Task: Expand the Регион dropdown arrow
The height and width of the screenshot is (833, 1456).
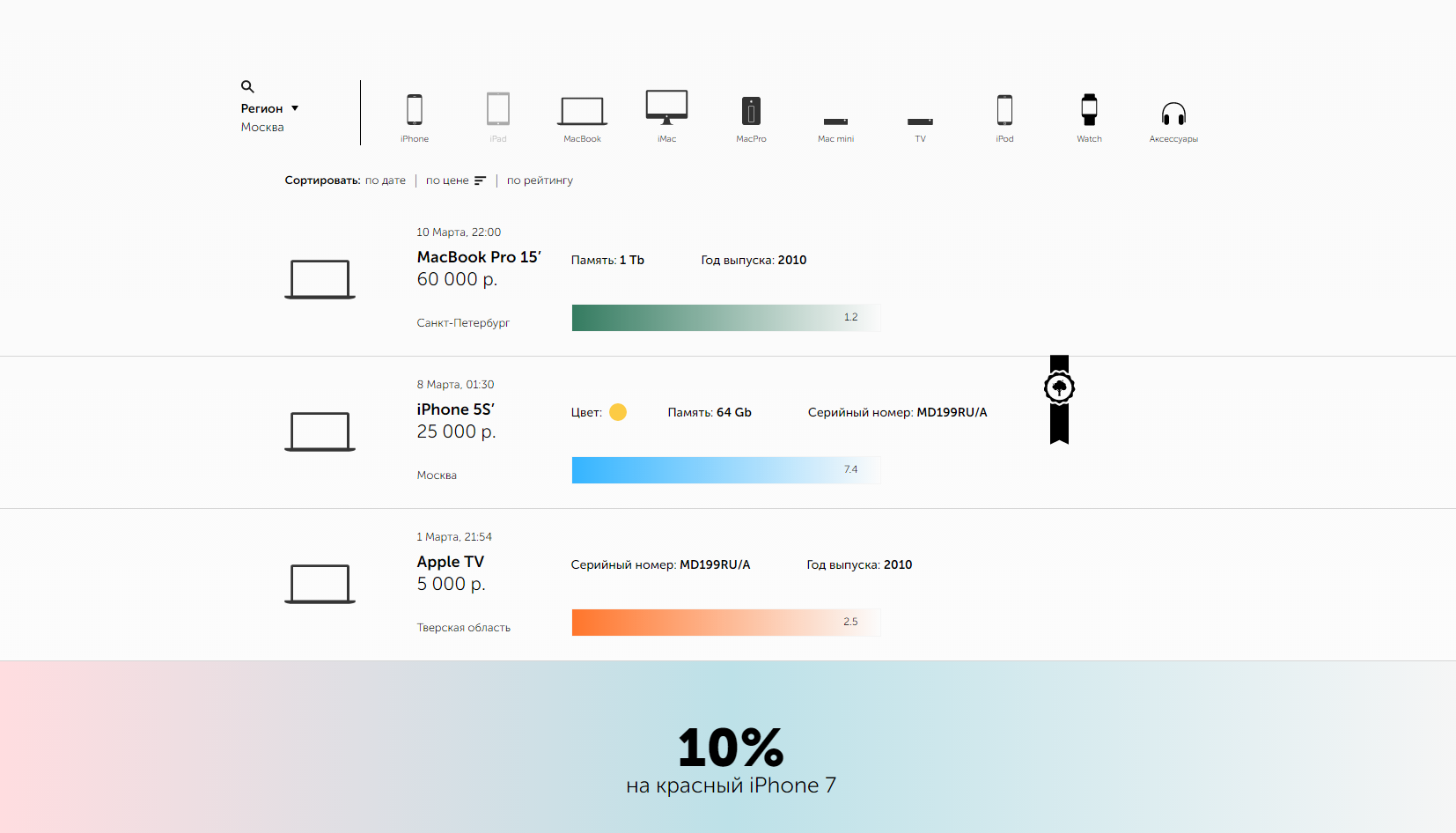Action: [x=295, y=108]
